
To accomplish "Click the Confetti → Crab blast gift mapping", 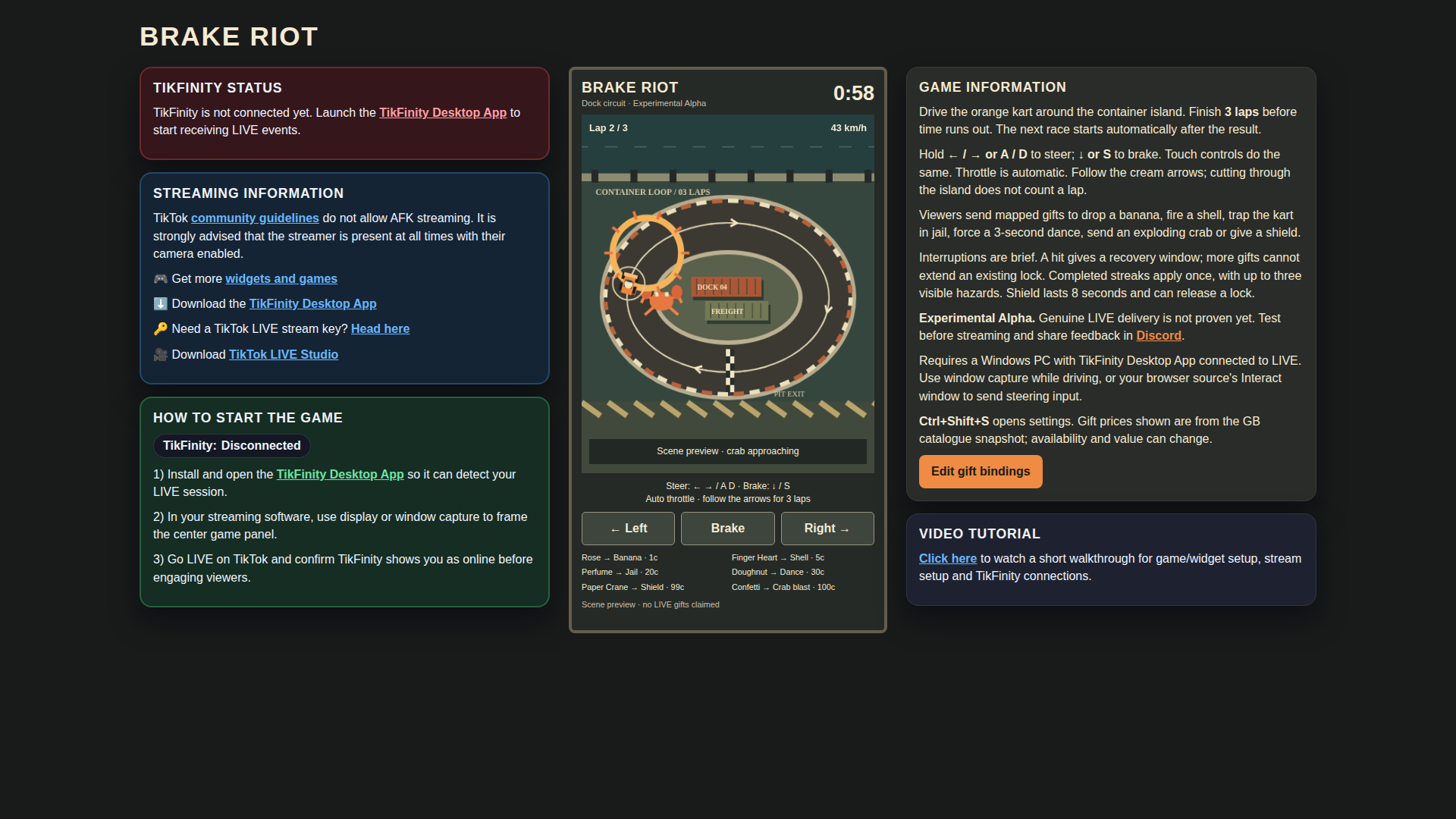I will pyautogui.click(x=783, y=587).
